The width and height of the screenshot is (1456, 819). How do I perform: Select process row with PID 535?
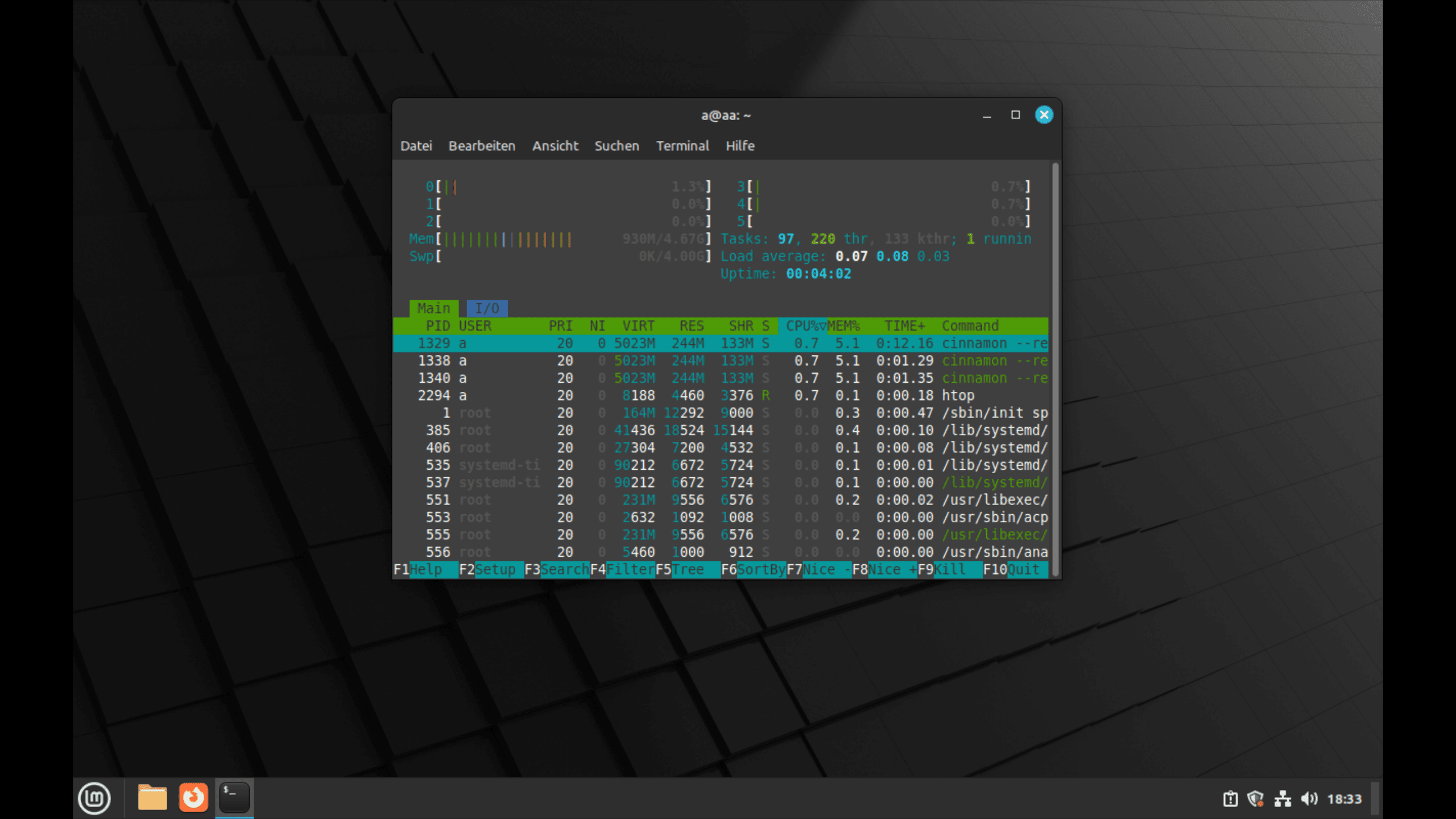[721, 465]
